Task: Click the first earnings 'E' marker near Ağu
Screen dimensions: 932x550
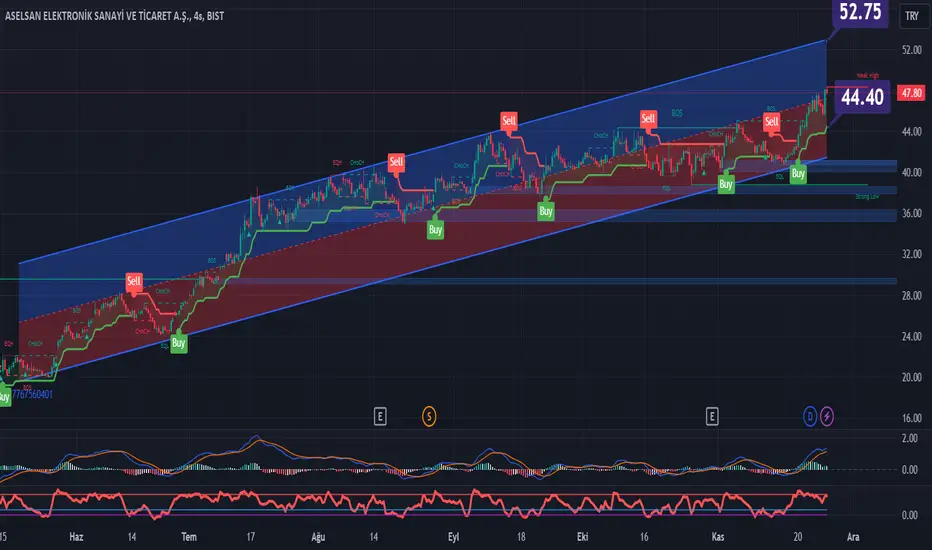Action: point(380,416)
